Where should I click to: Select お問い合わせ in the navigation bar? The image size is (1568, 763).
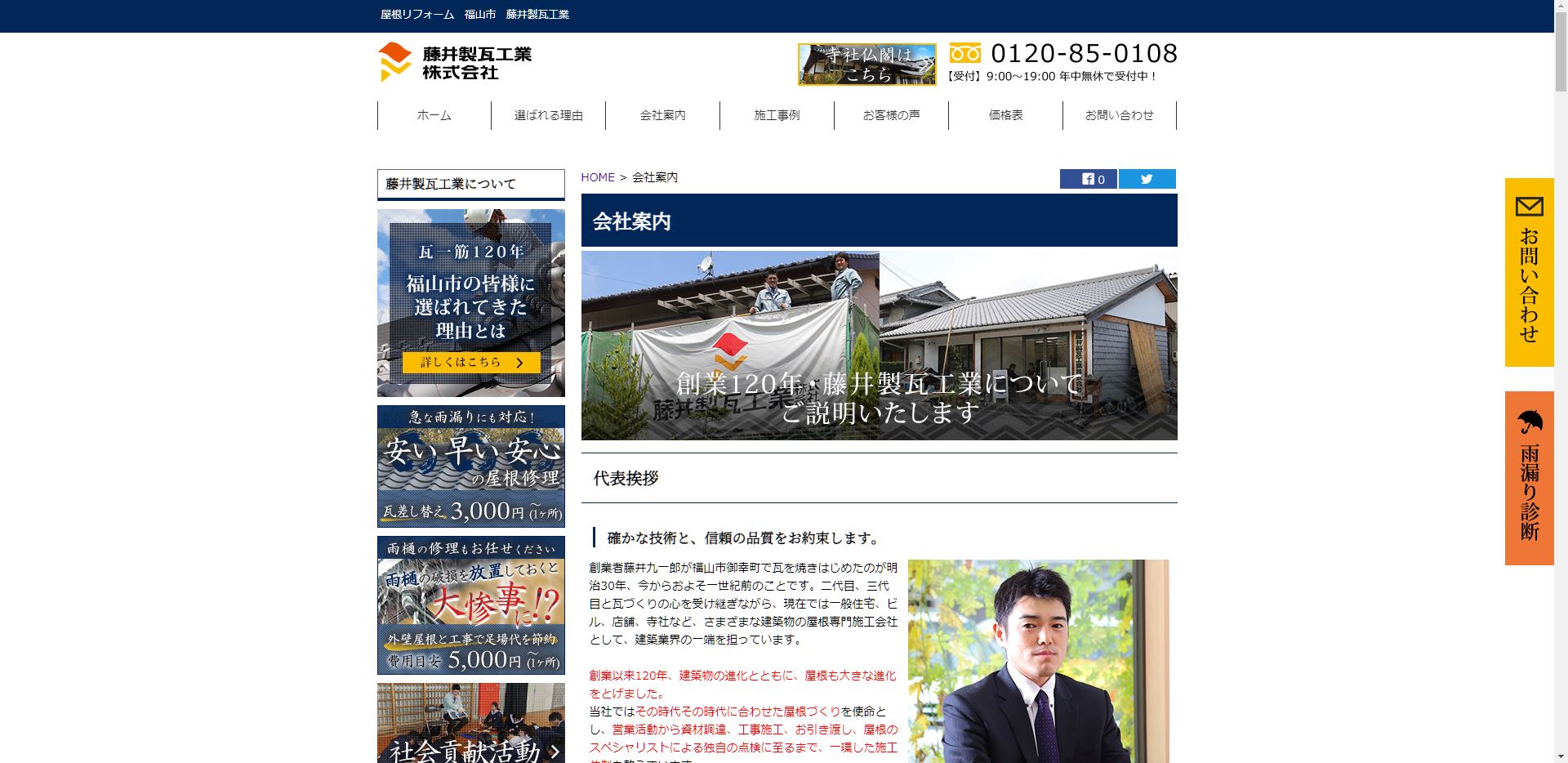point(1119,116)
